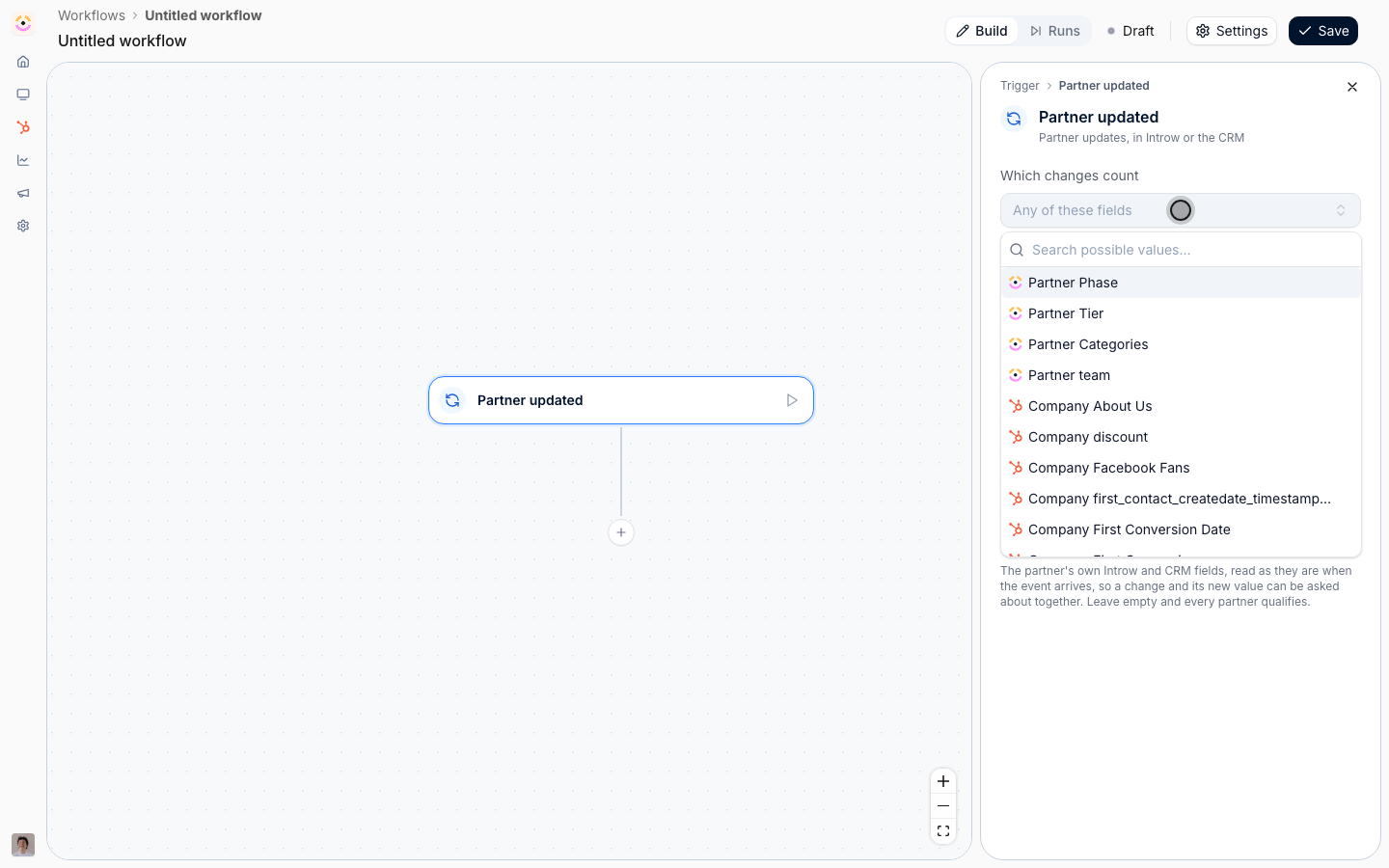Open the gear icon in the sidebar

tap(23, 226)
